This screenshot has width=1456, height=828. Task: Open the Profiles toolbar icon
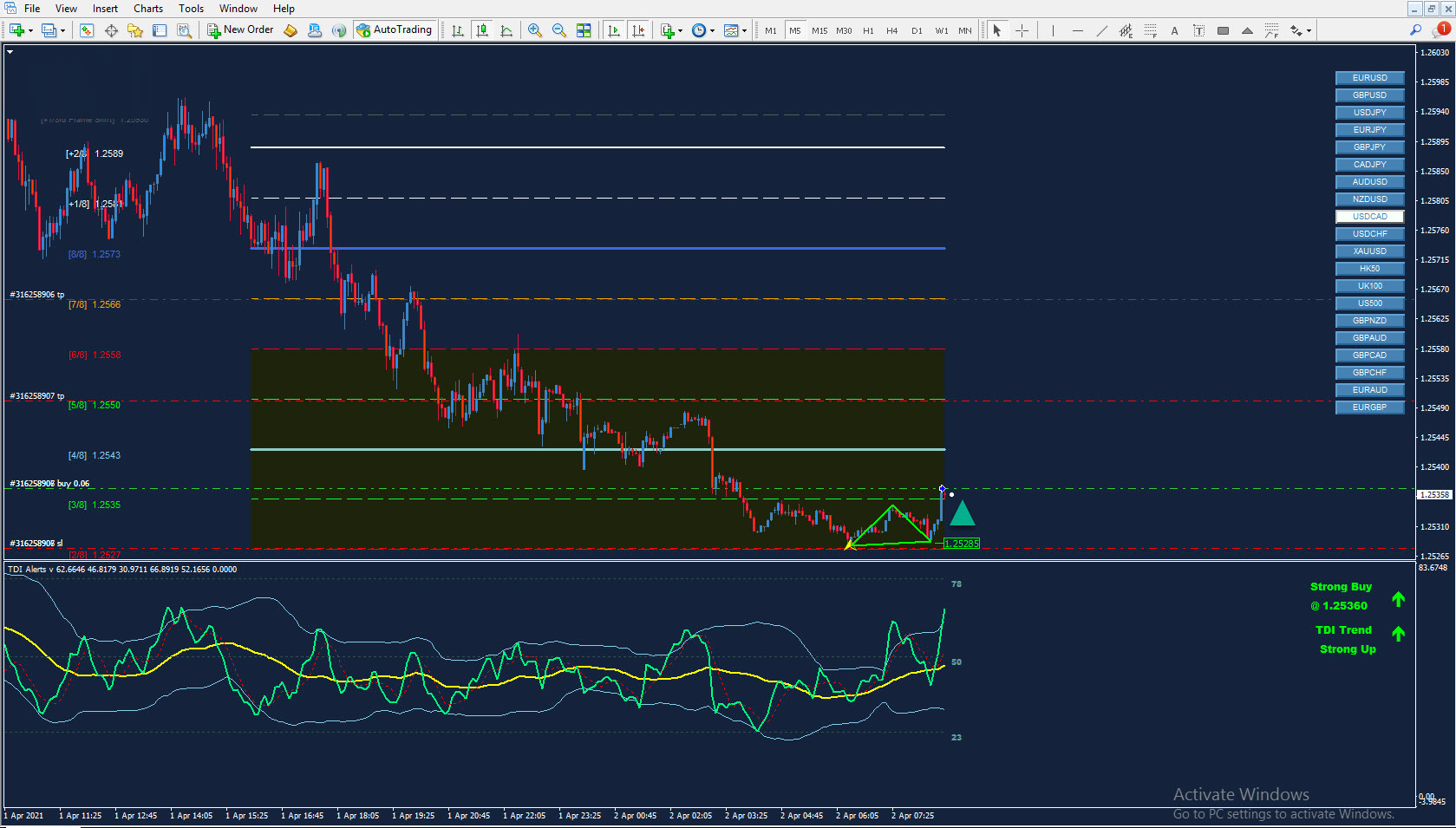point(49,30)
